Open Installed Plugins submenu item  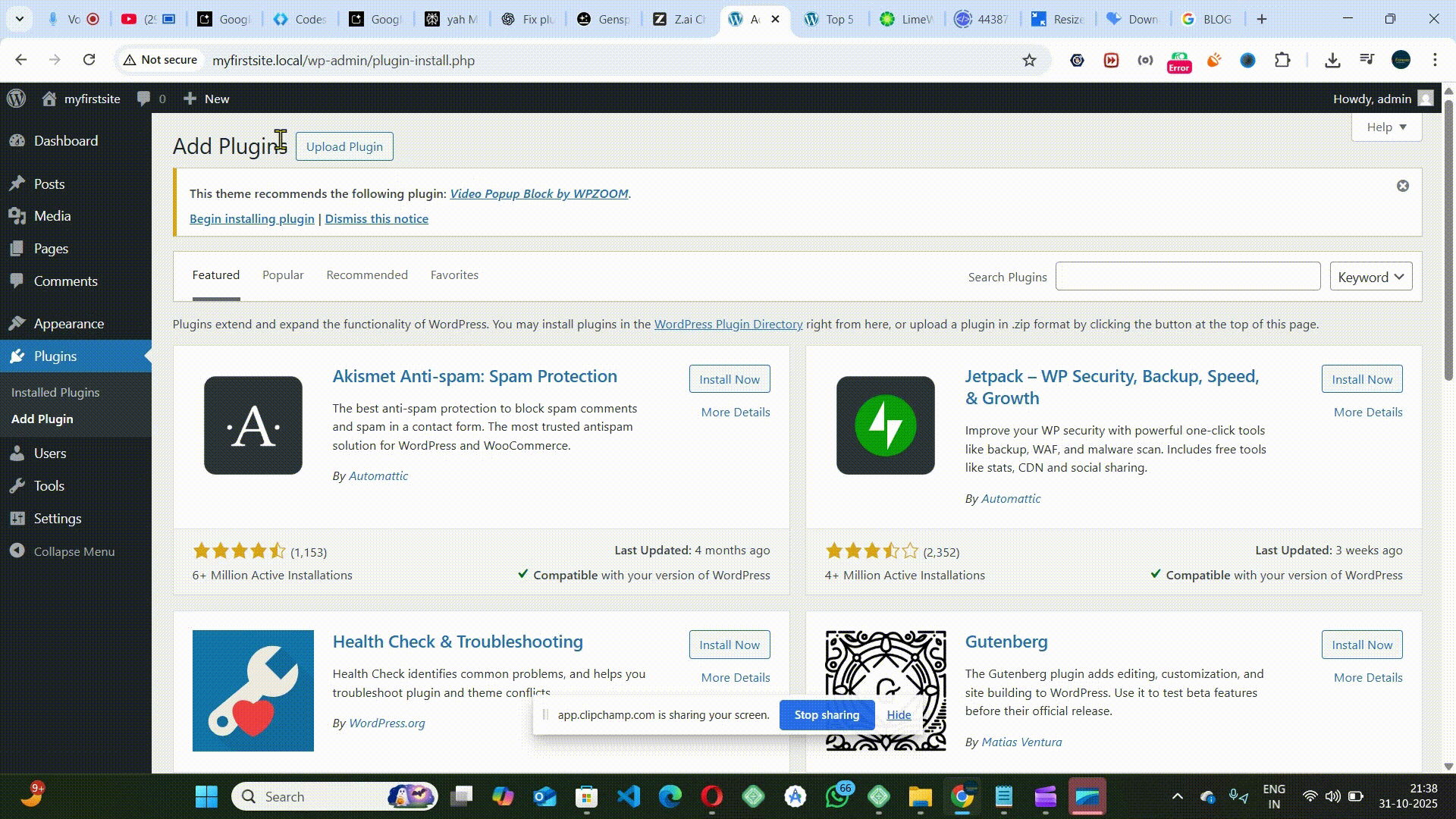55,392
